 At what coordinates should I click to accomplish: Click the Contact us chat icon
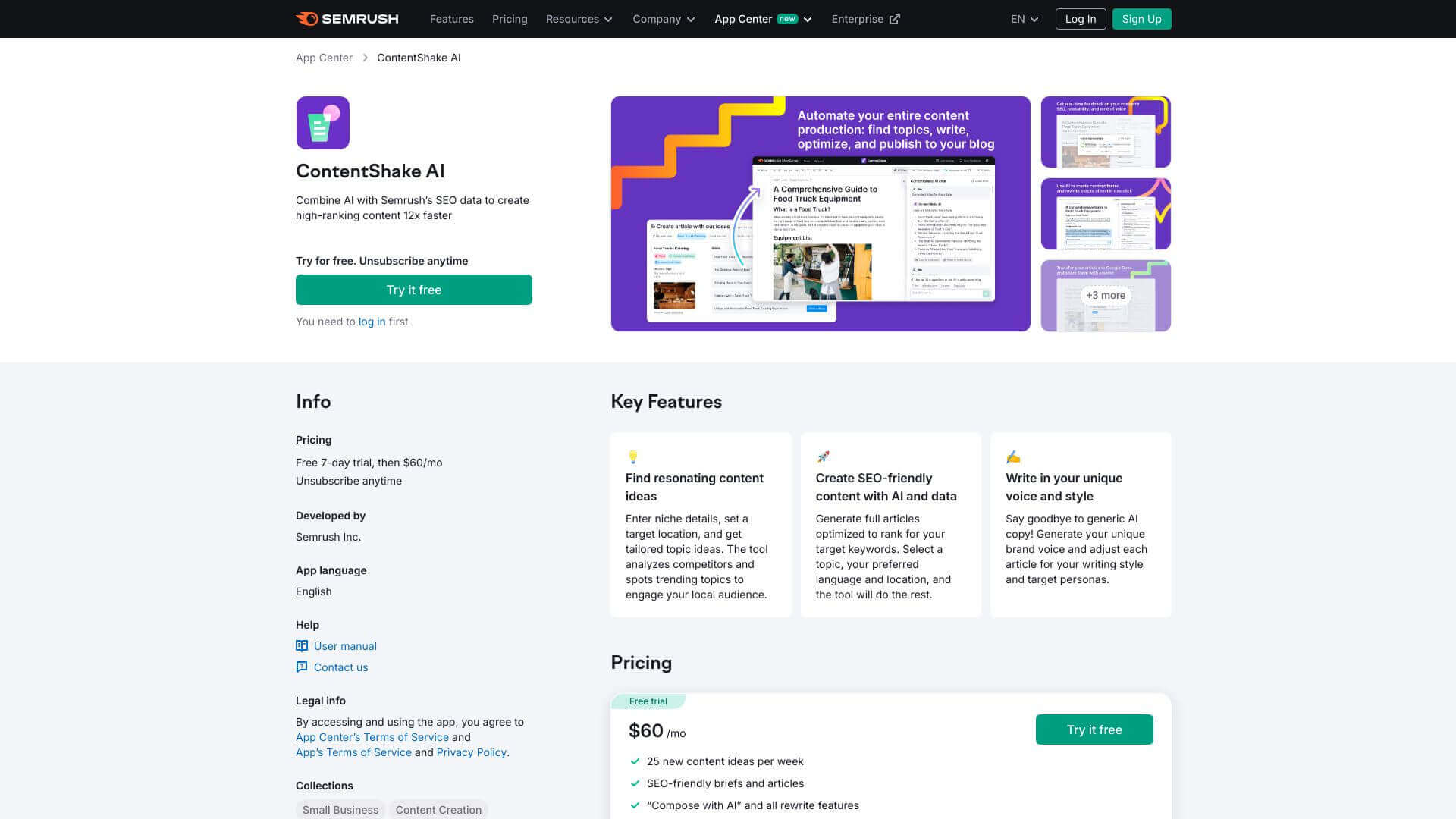(x=302, y=667)
